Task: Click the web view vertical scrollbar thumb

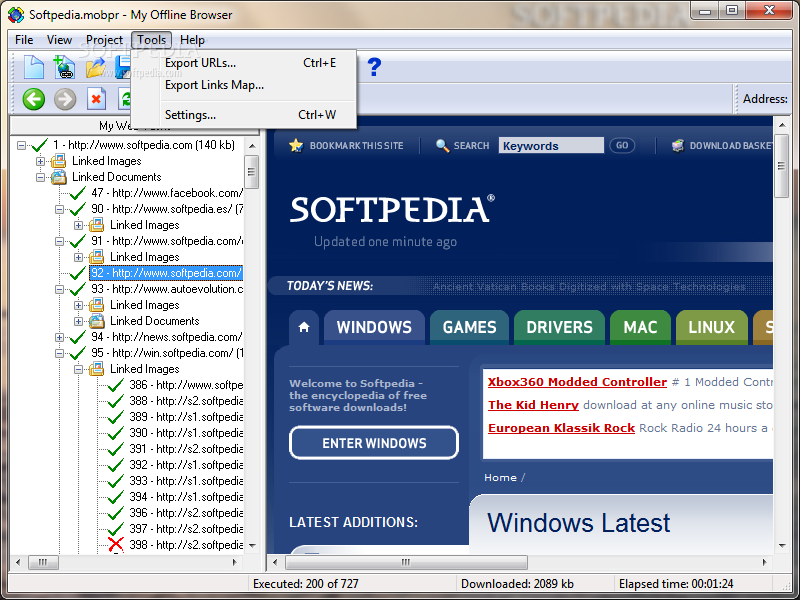Action: point(782,165)
